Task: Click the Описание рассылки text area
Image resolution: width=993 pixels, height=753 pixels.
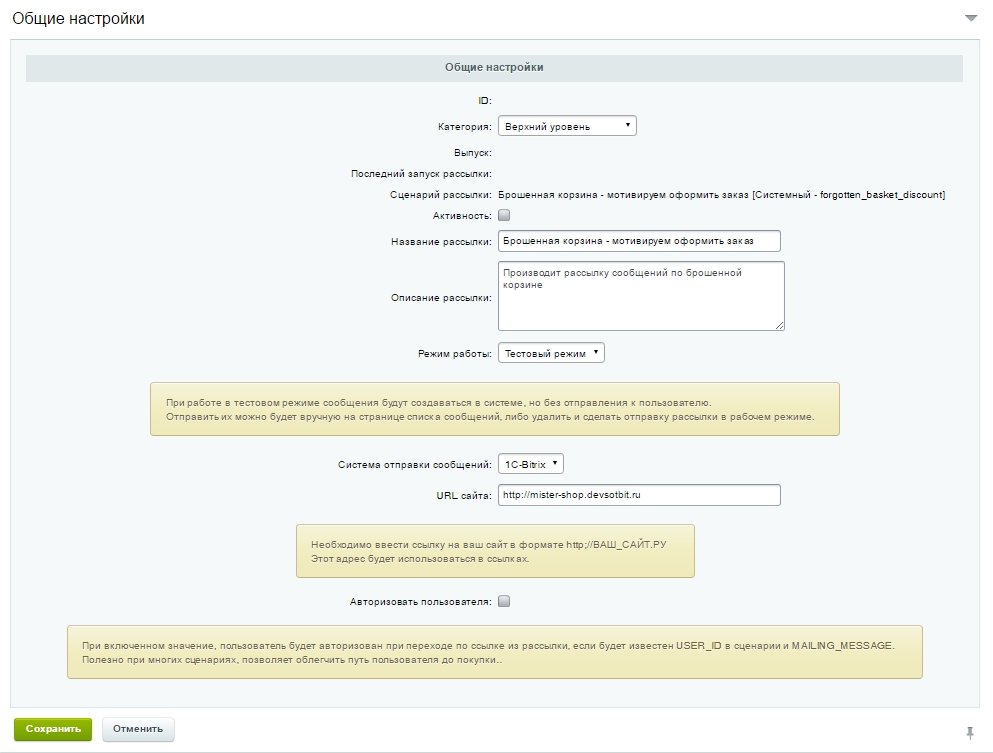Action: click(x=641, y=296)
